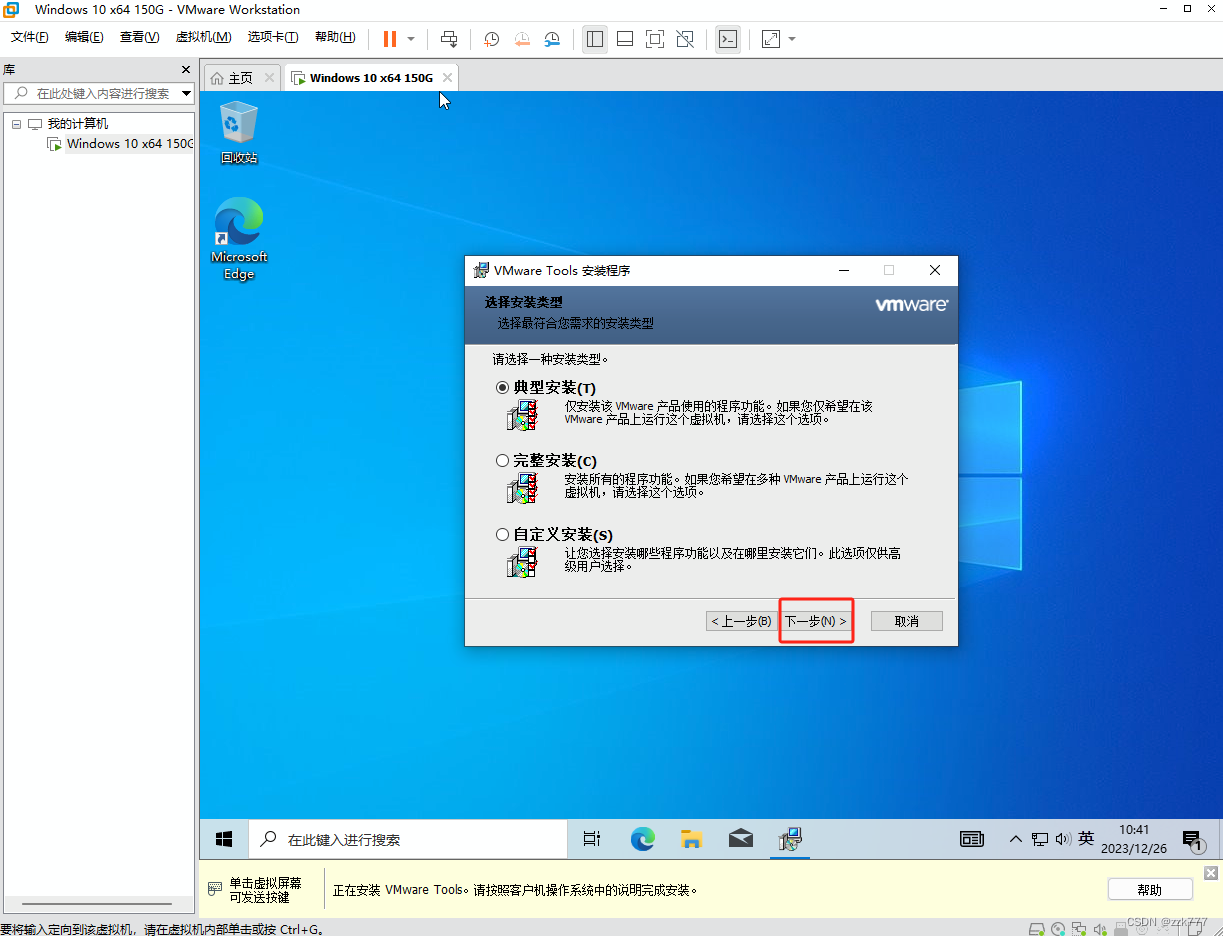Image resolution: width=1223 pixels, height=936 pixels.
Task: Open the clock showing 10:41
Action: (1135, 839)
